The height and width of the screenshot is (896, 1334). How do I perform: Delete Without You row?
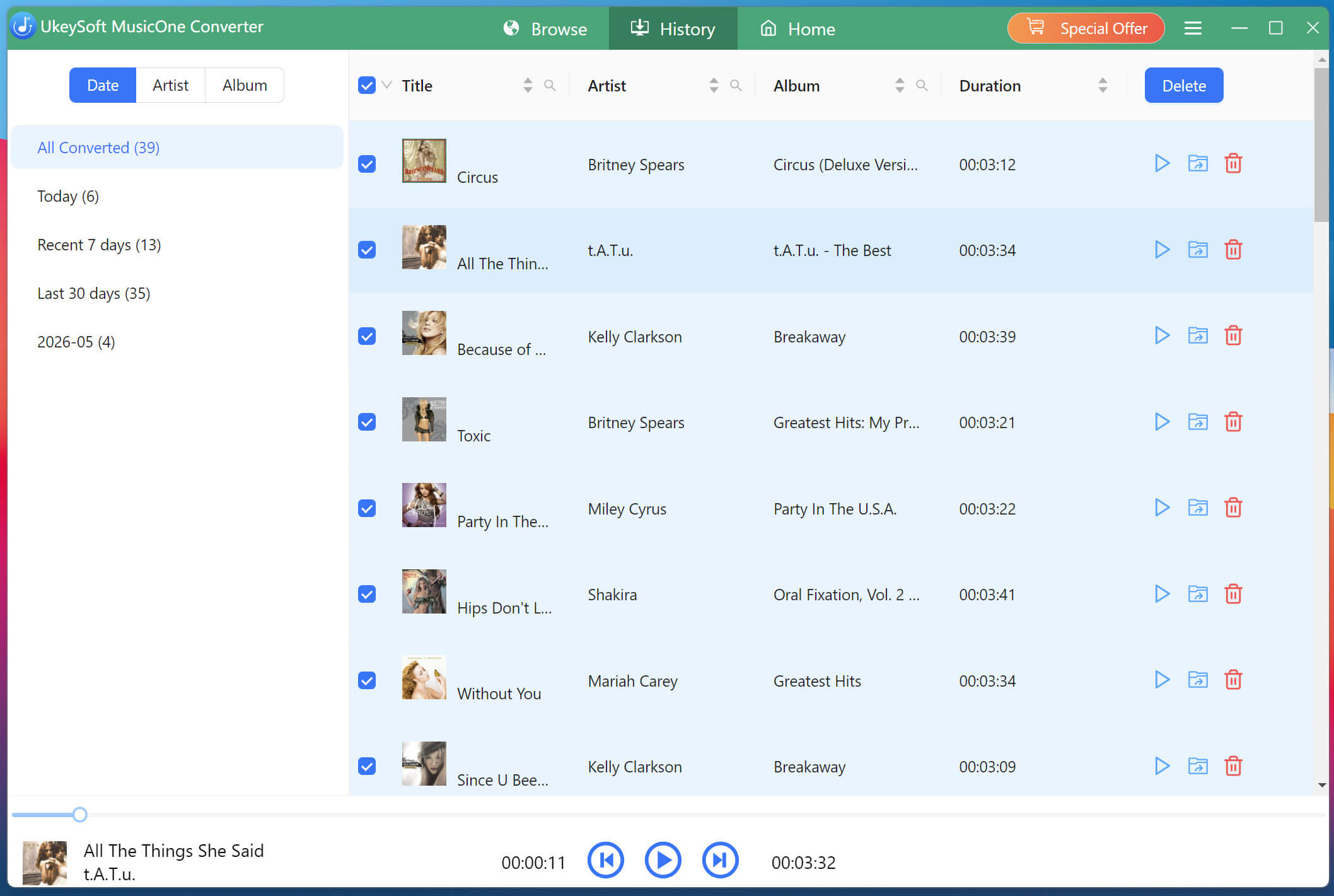(1233, 680)
